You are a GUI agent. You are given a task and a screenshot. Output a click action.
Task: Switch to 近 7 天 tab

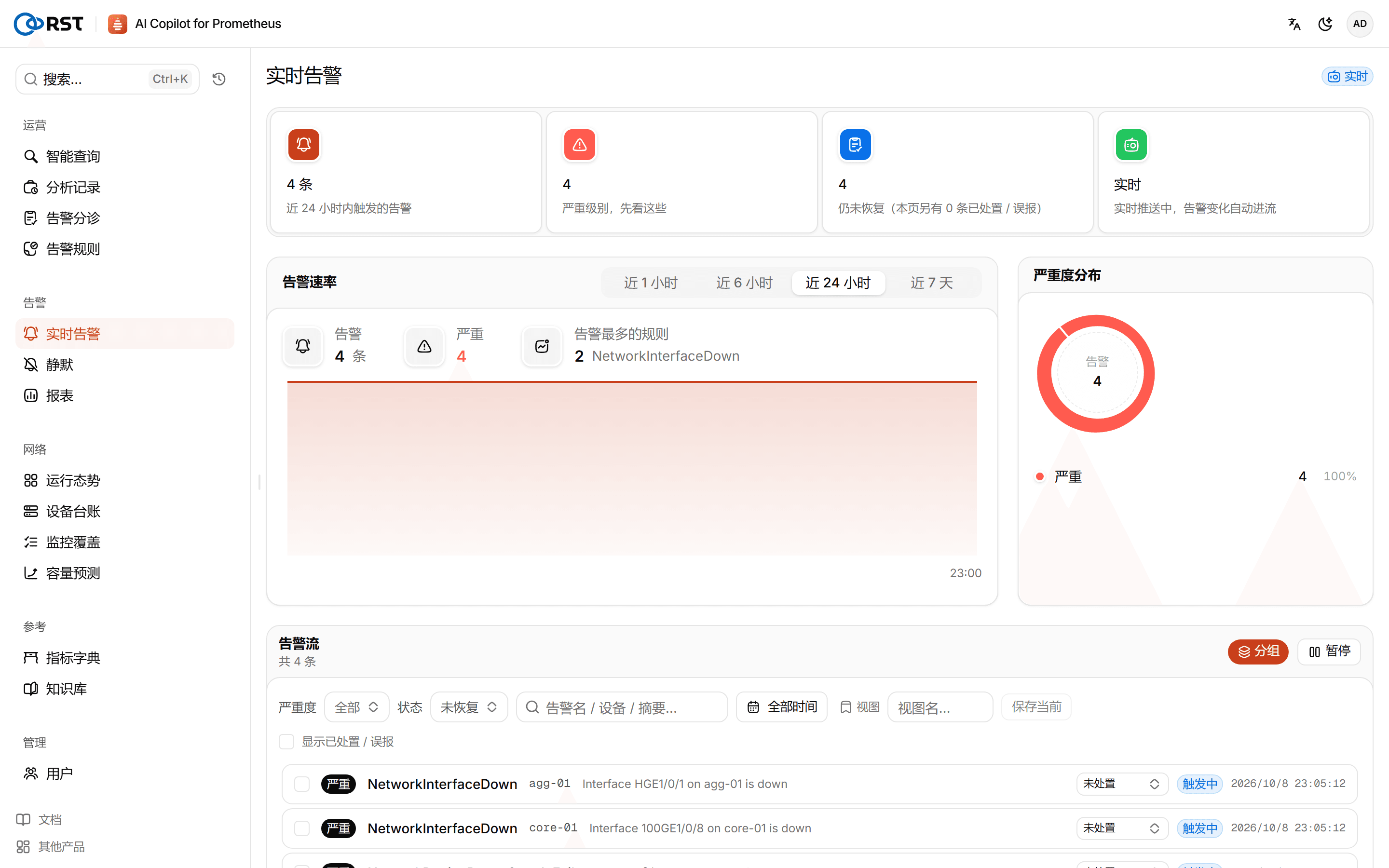pos(932,283)
